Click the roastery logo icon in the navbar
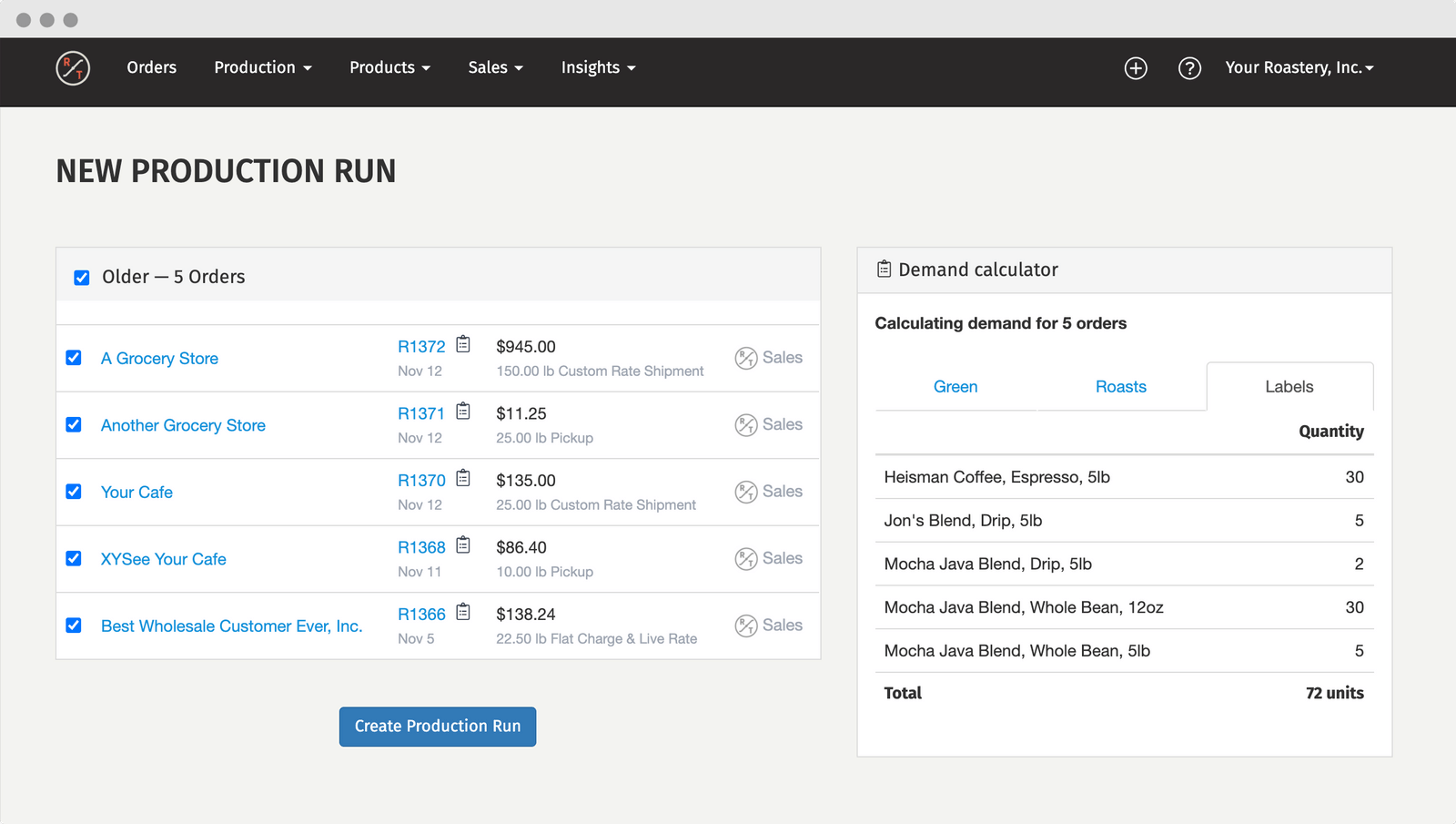 point(73,68)
